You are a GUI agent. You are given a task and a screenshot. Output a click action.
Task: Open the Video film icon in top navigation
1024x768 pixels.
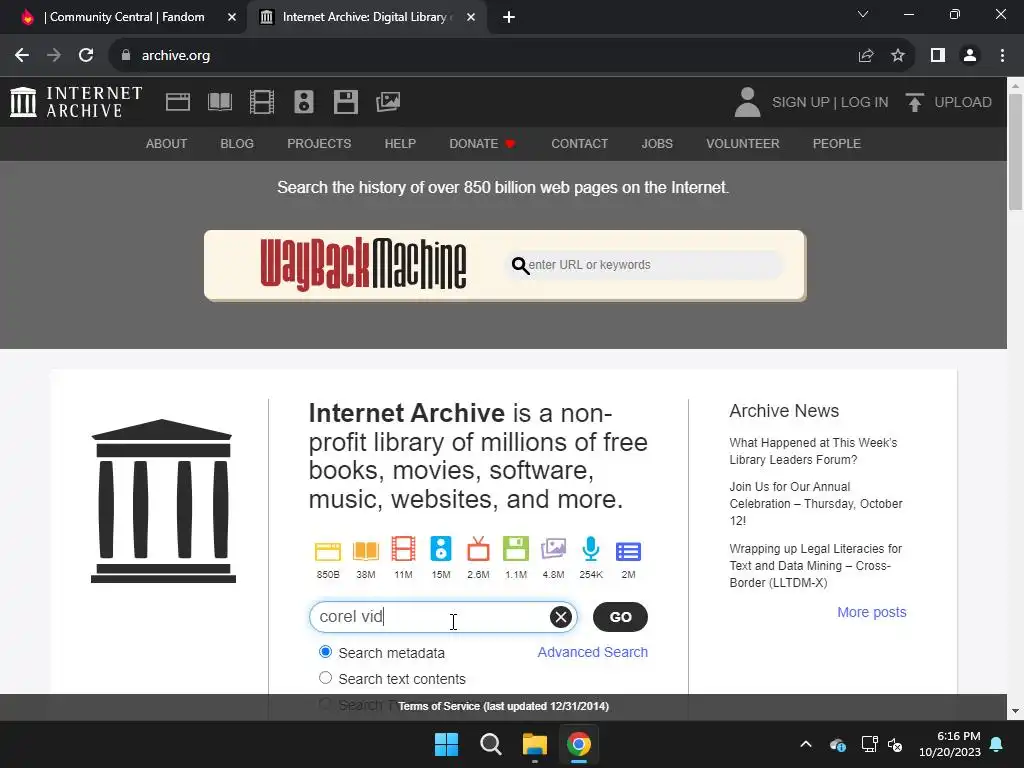[262, 102]
